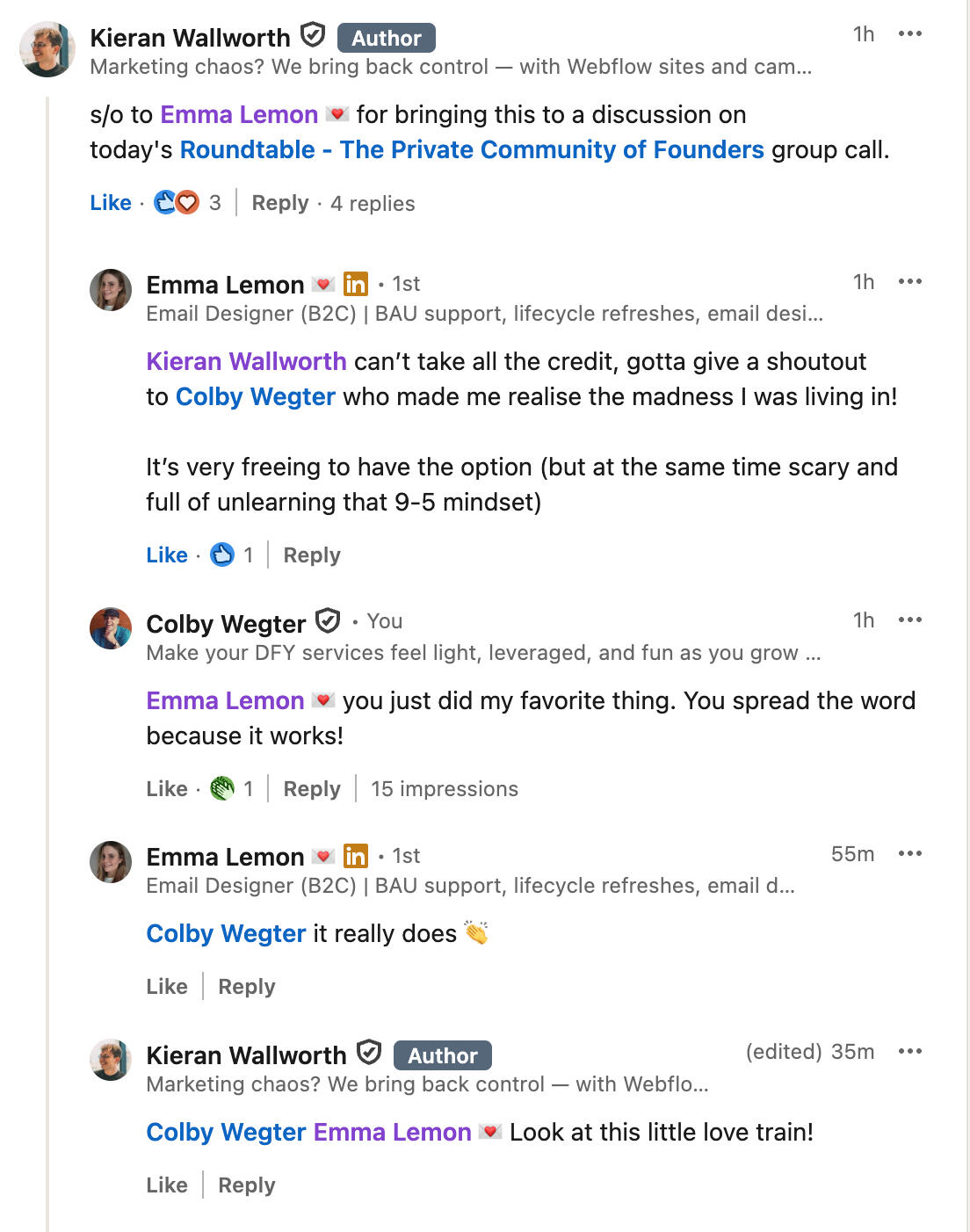
Task: Click verification shield next to Colby Wegter
Action: click(328, 621)
